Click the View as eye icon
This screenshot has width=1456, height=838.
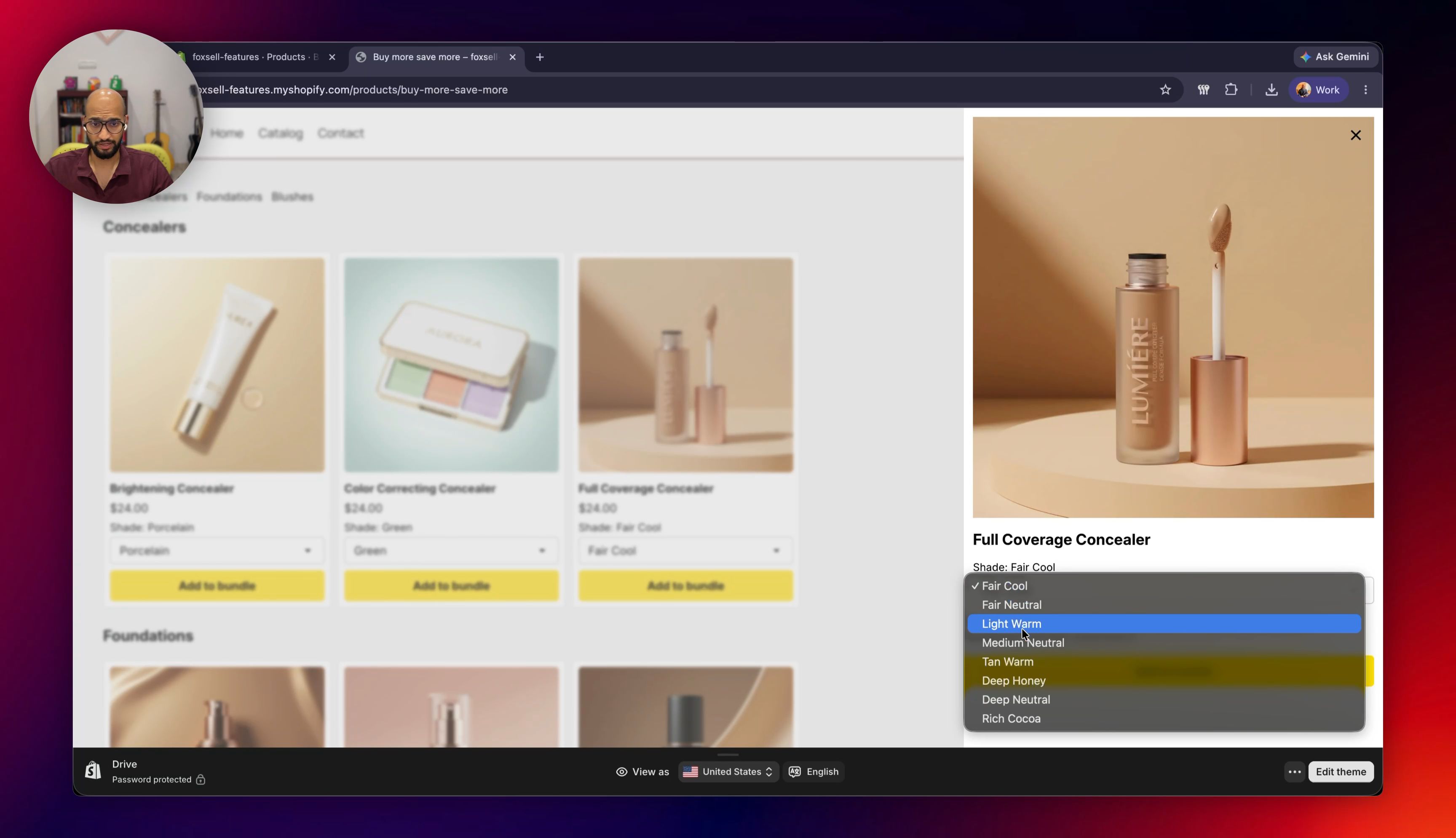coord(622,772)
